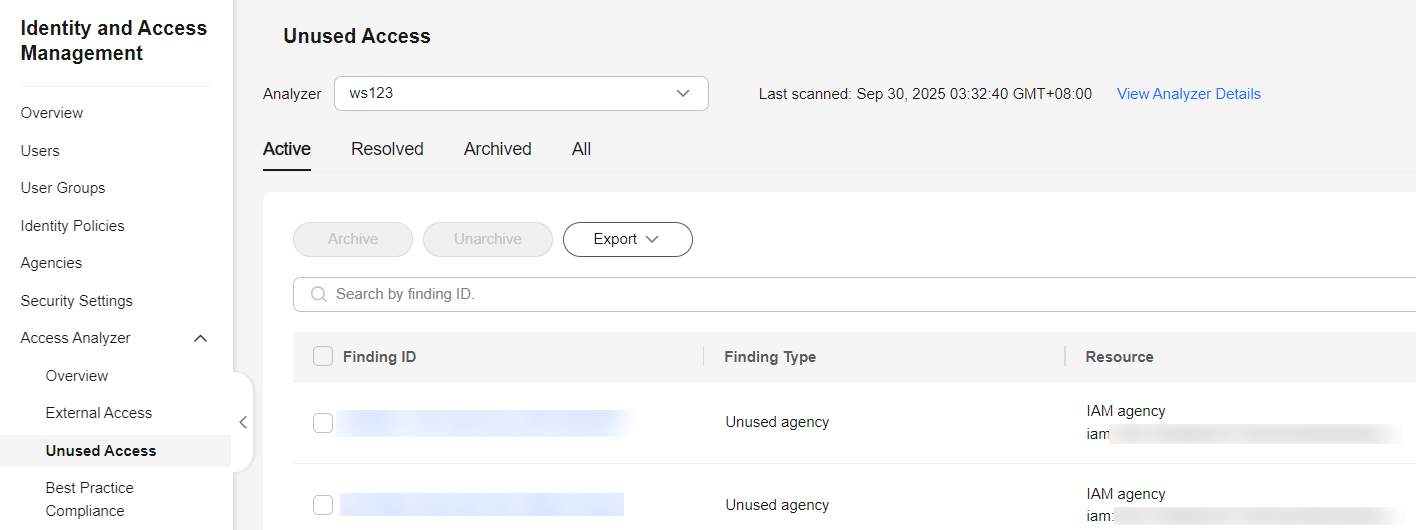1416x530 pixels.
Task: Select External Access under Access Analyzer
Action: 99,413
